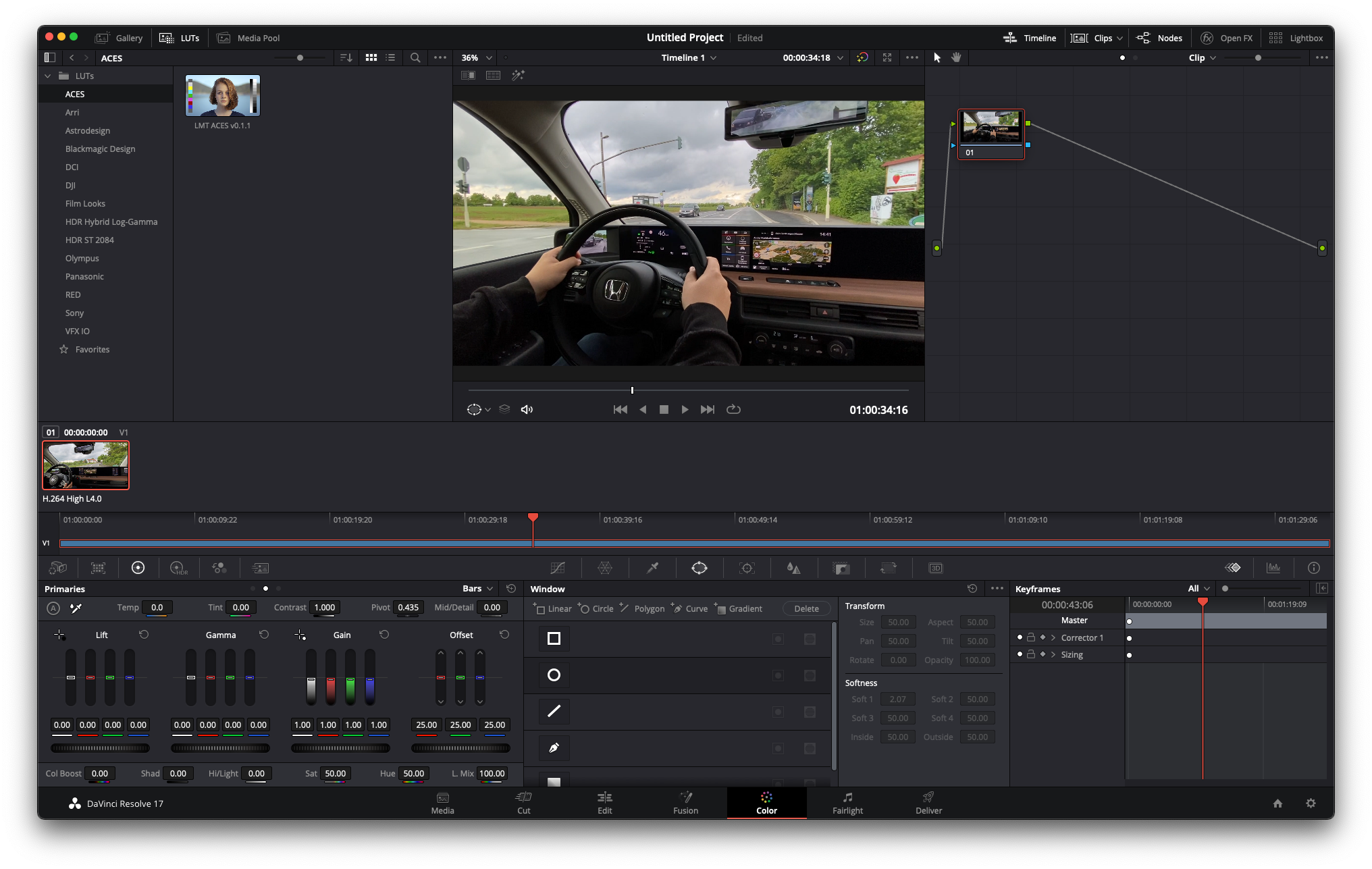This screenshot has height=869, width=1372.
Task: Select the Qualifier eyedropper tool
Action: point(652,568)
